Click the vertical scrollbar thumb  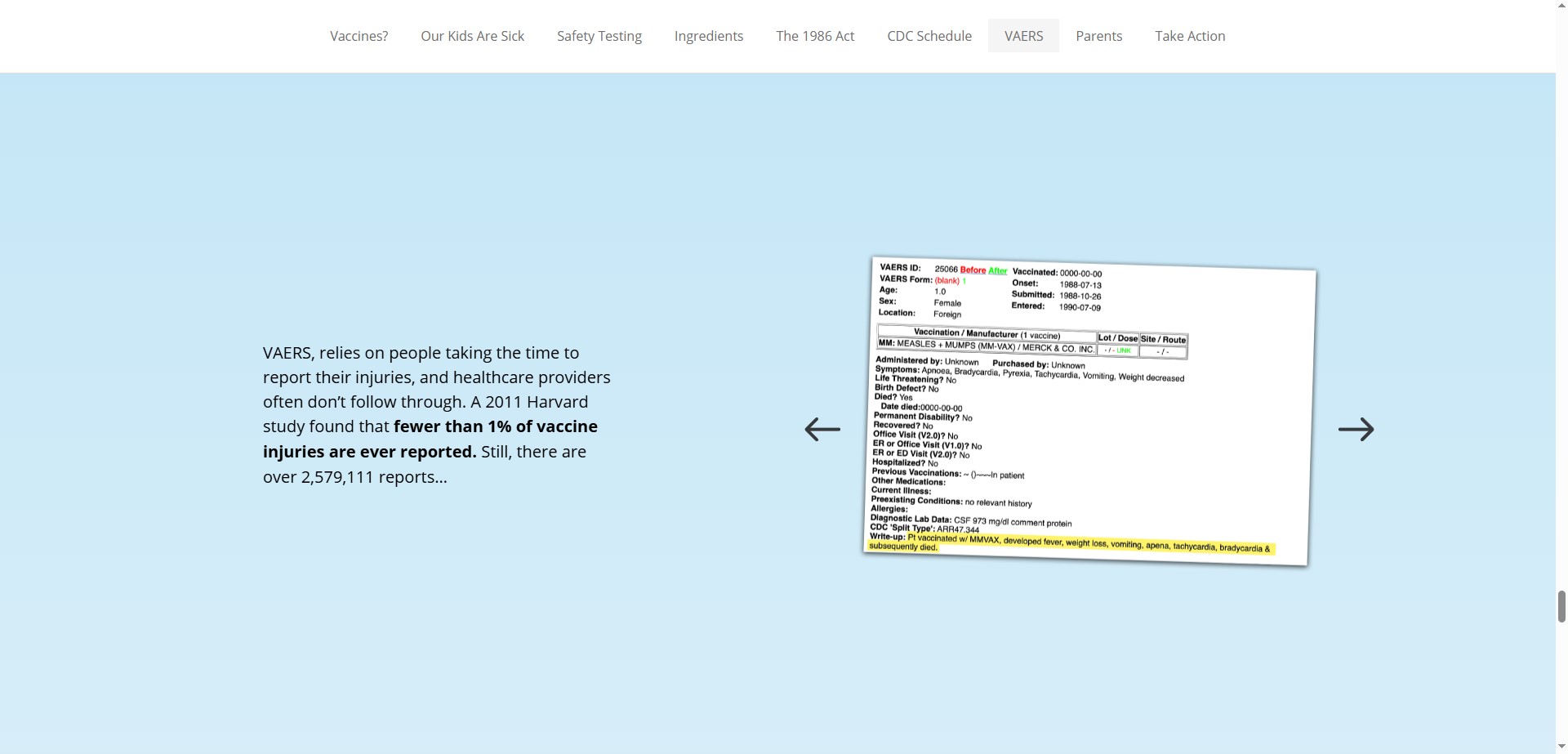coord(1561,606)
